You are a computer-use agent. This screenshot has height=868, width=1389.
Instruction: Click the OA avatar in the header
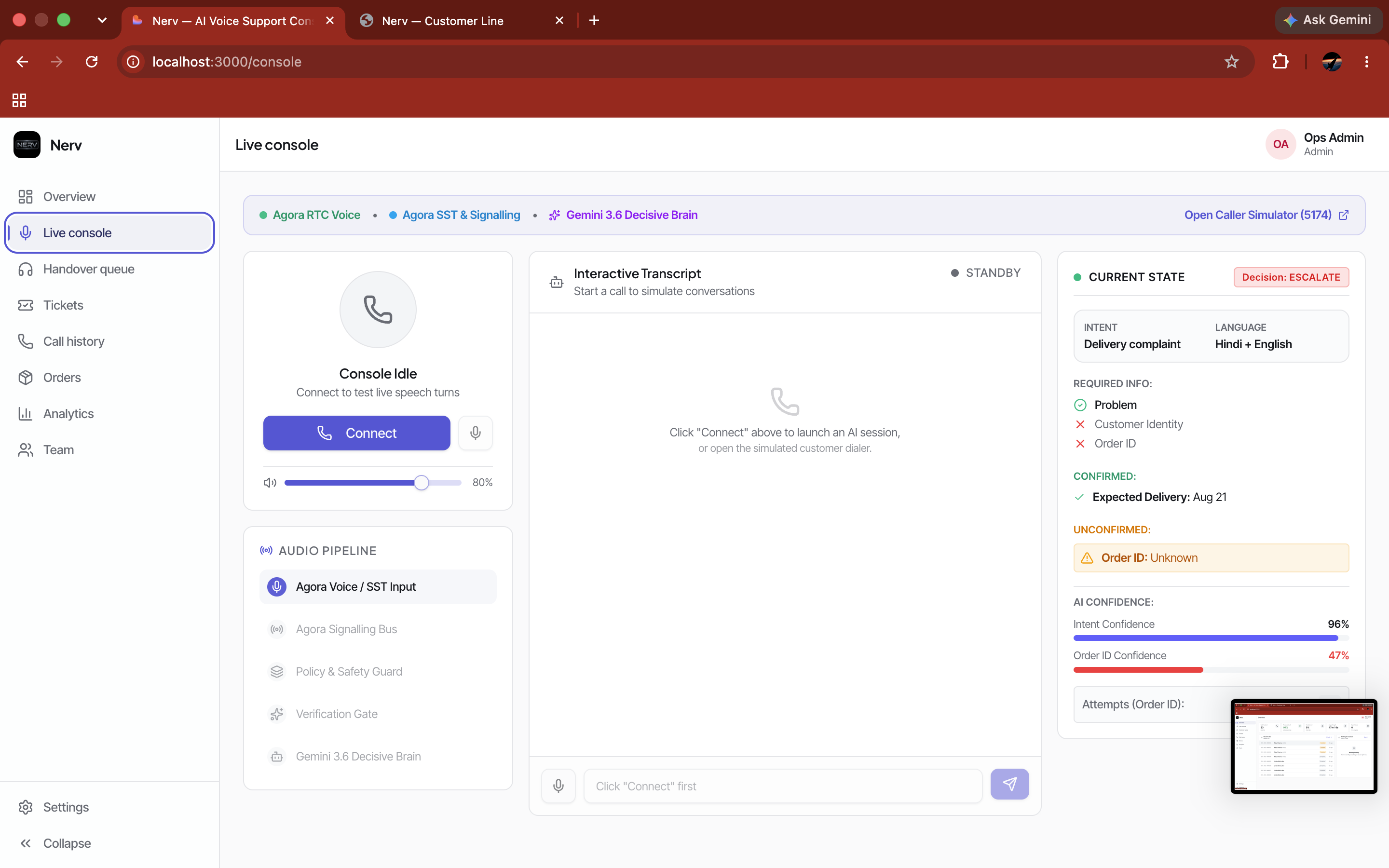tap(1280, 144)
